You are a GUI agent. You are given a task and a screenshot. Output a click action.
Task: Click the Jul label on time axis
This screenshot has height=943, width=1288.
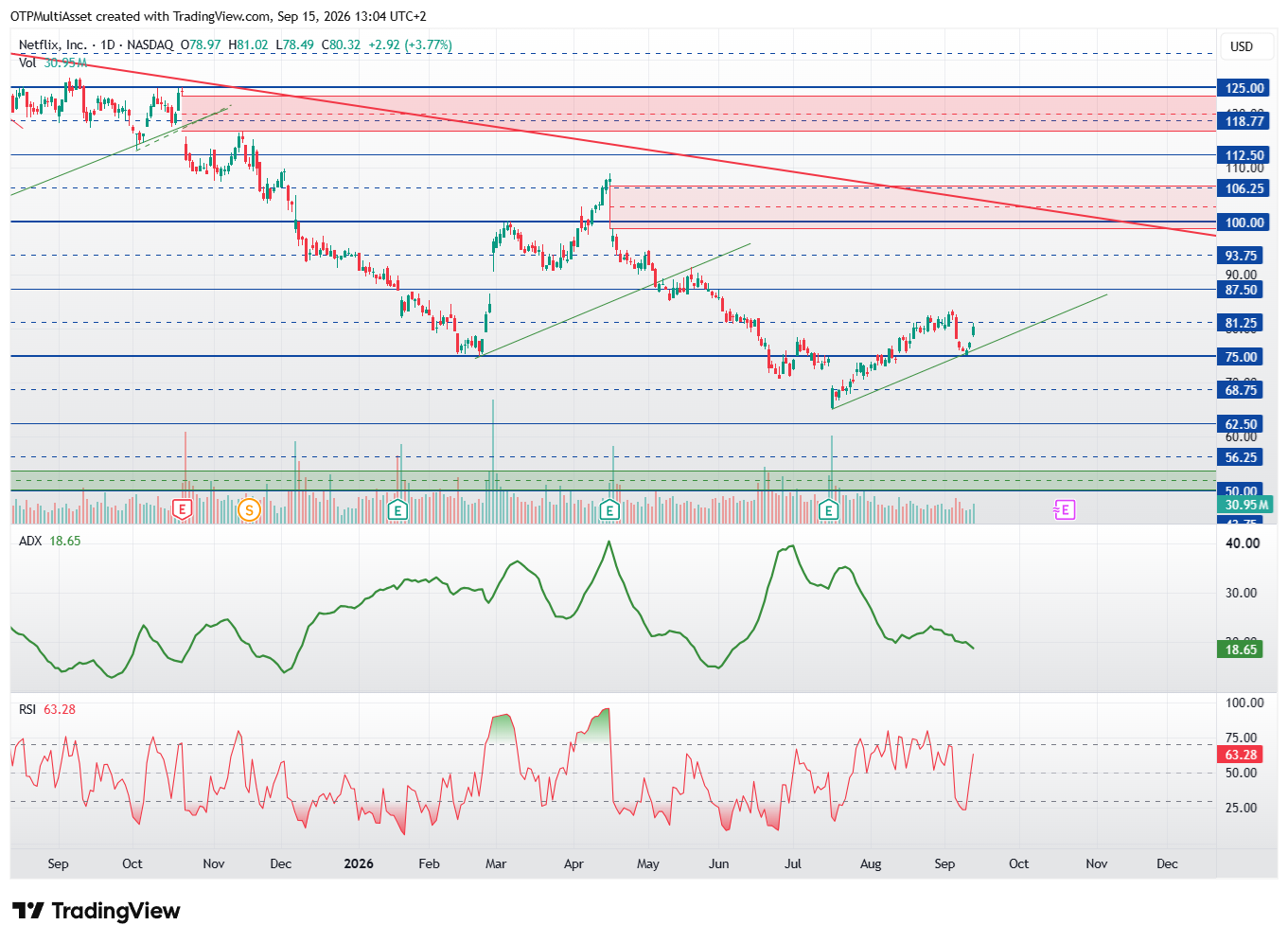point(793,863)
